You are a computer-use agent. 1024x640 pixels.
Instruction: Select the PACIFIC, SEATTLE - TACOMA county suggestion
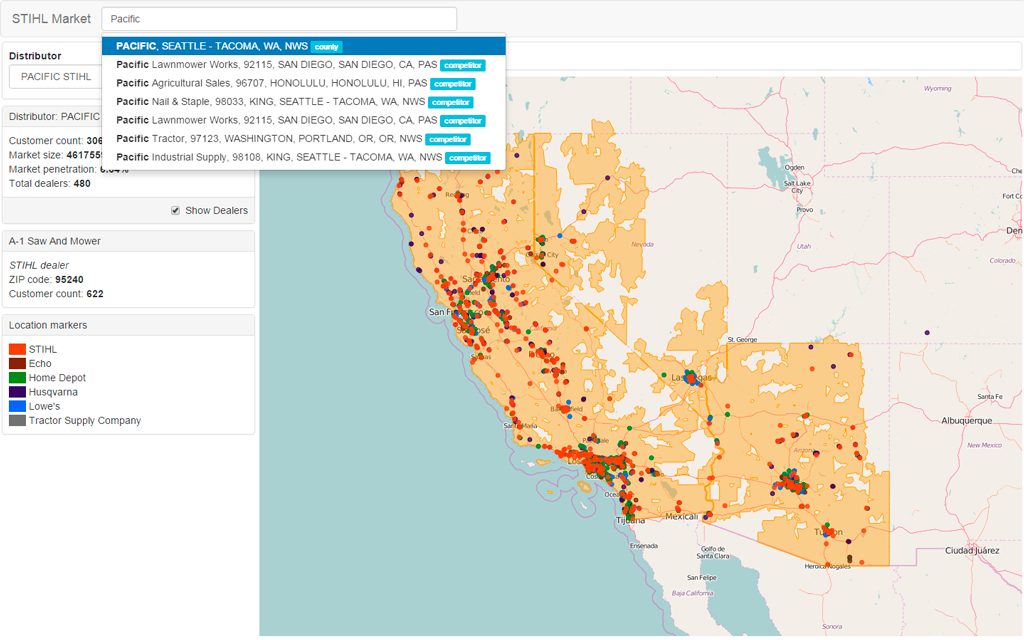(212, 46)
